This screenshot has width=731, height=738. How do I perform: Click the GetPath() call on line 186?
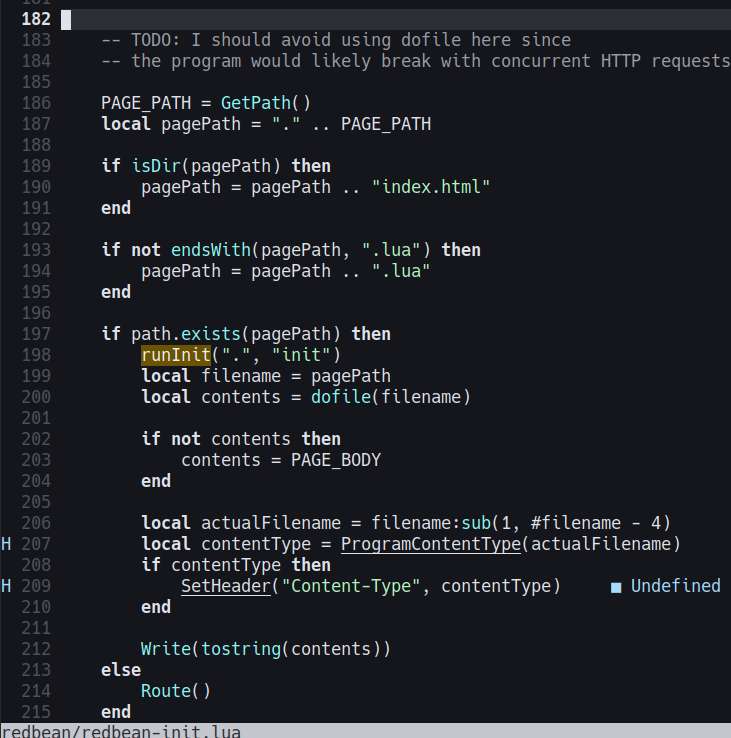(265, 103)
